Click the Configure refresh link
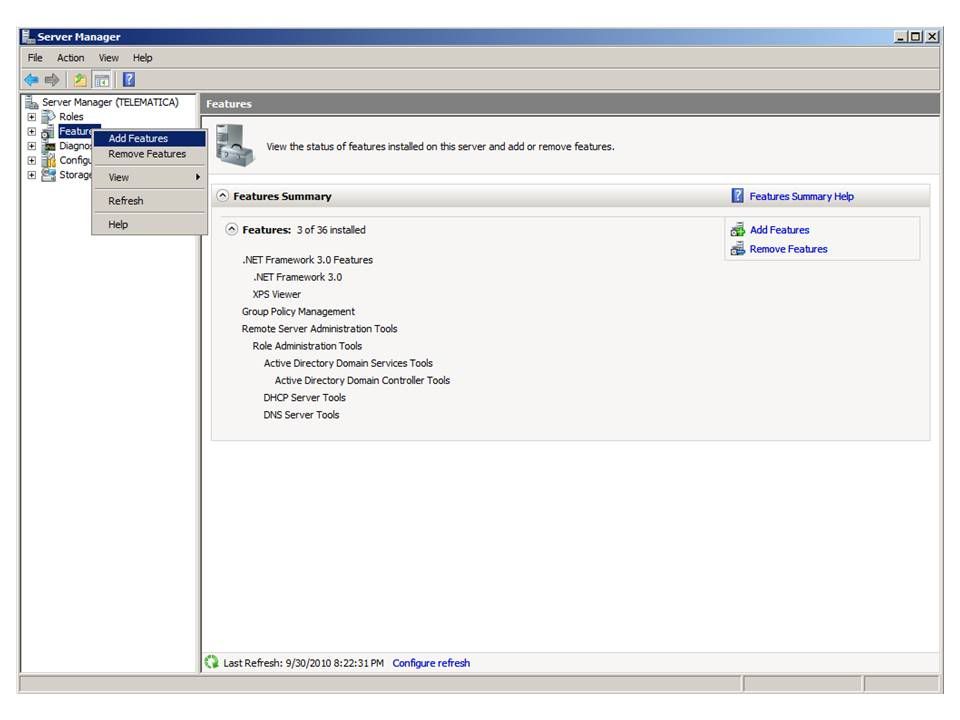The image size is (960, 720). tap(431, 663)
